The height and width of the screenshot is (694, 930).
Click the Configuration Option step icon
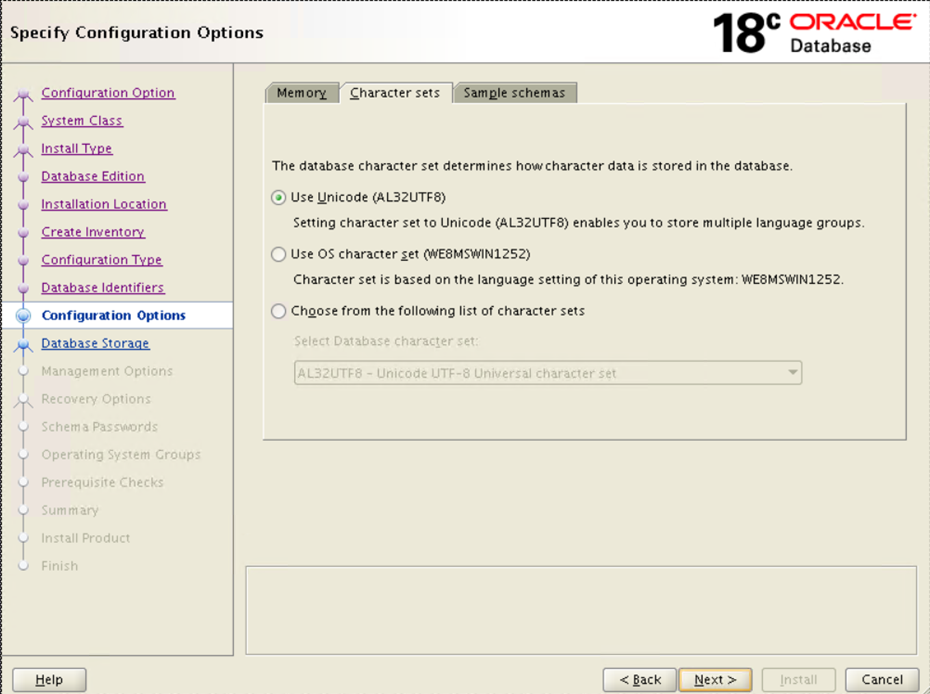coord(24,94)
